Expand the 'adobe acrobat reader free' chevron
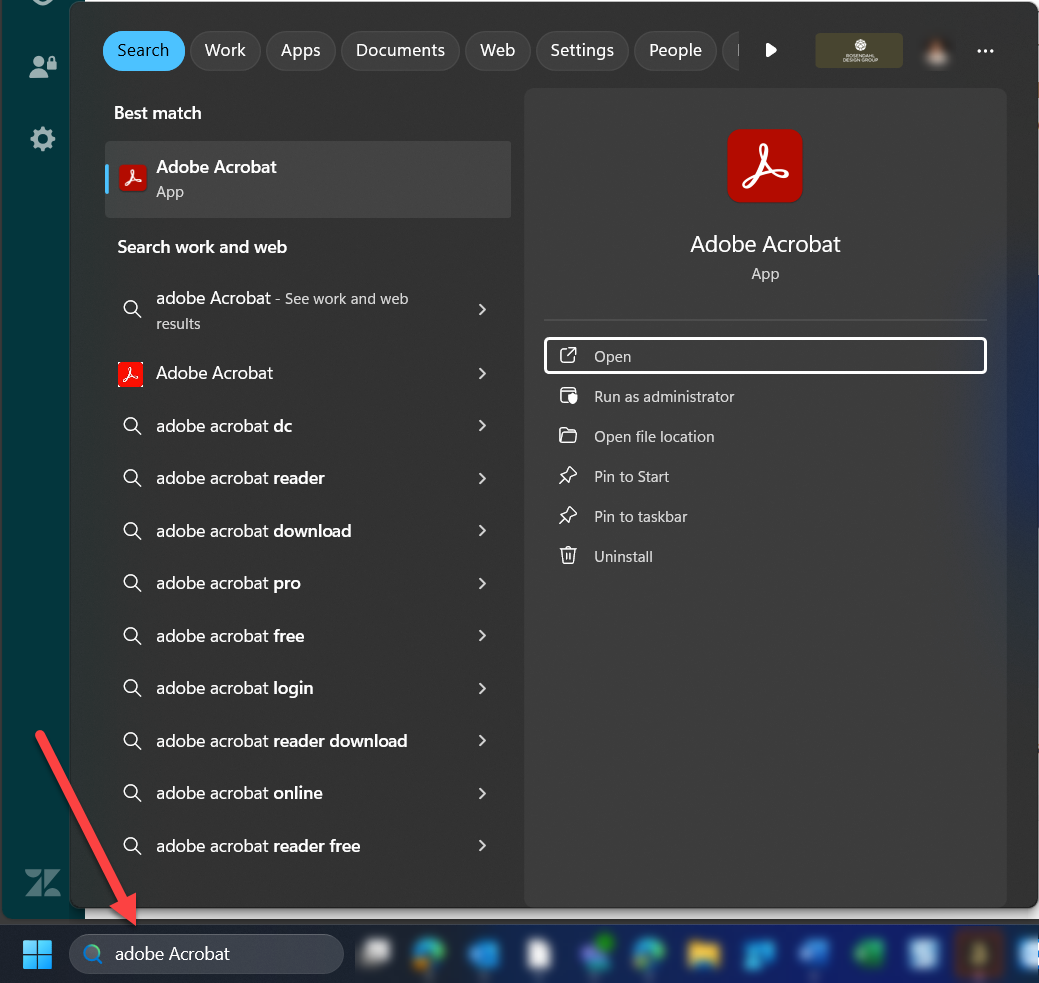Viewport: 1039px width, 983px height. point(482,845)
